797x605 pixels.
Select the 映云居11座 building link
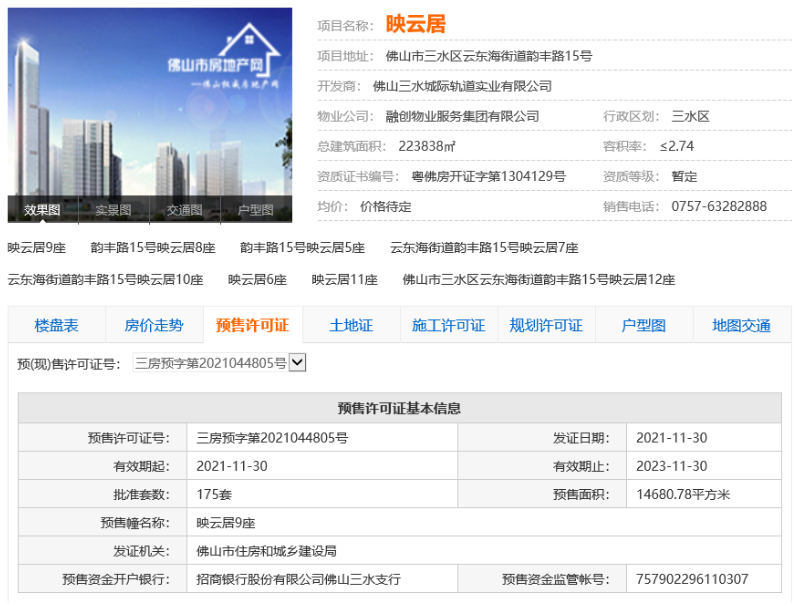344,280
